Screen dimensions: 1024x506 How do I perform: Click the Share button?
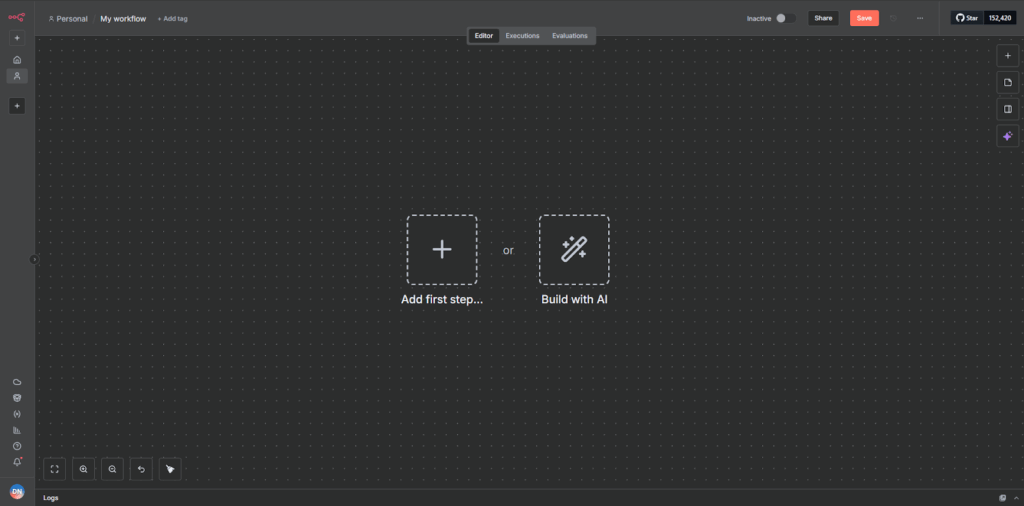pyautogui.click(x=823, y=18)
